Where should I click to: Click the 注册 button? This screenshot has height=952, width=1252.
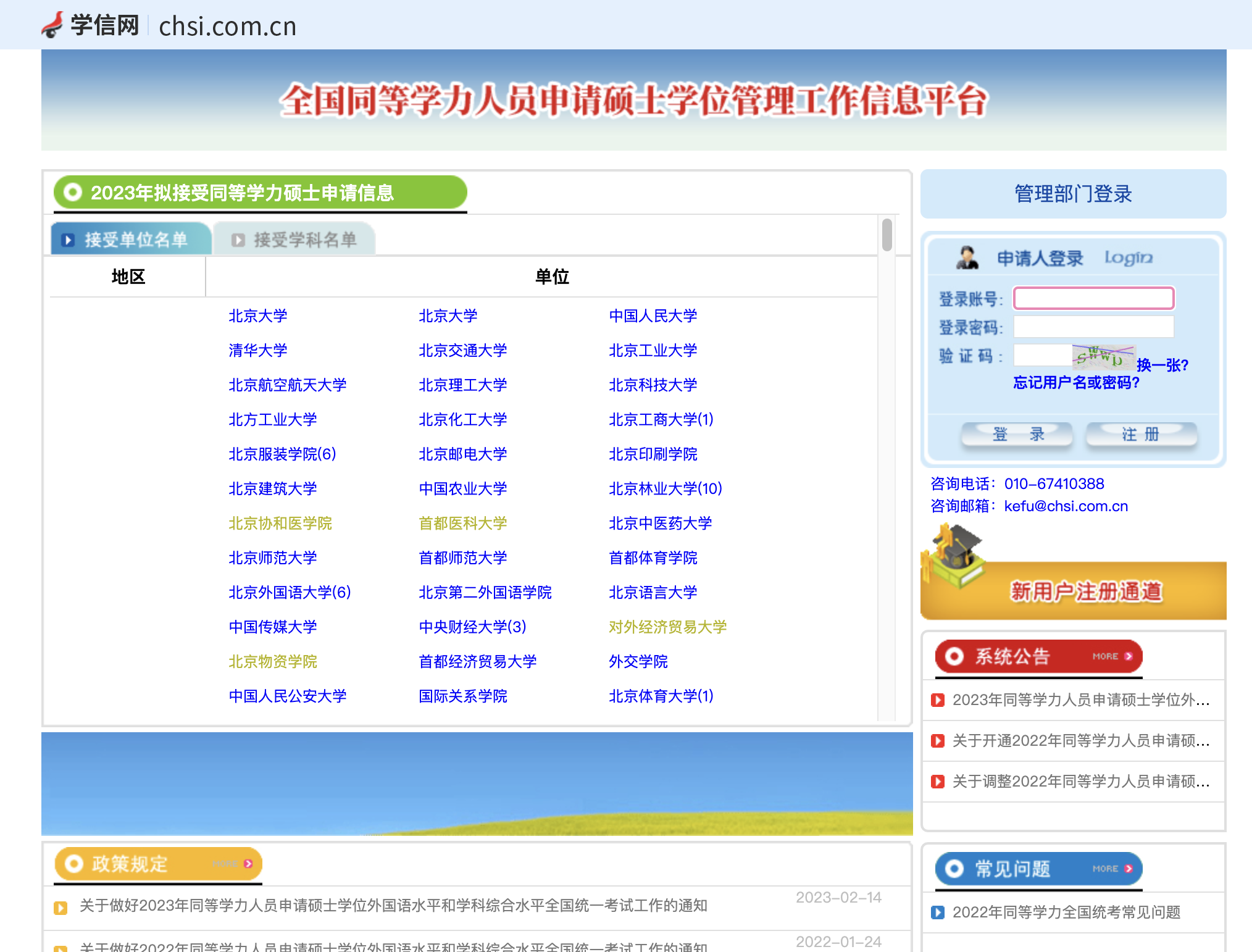click(x=1141, y=435)
